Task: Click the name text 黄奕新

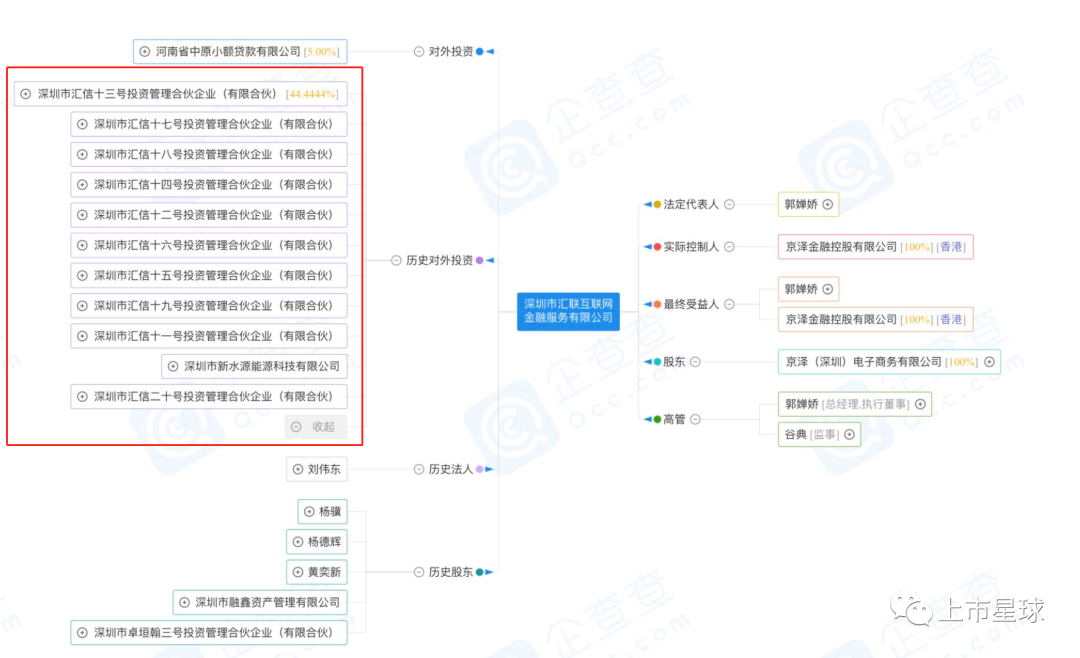Action: click(324, 572)
